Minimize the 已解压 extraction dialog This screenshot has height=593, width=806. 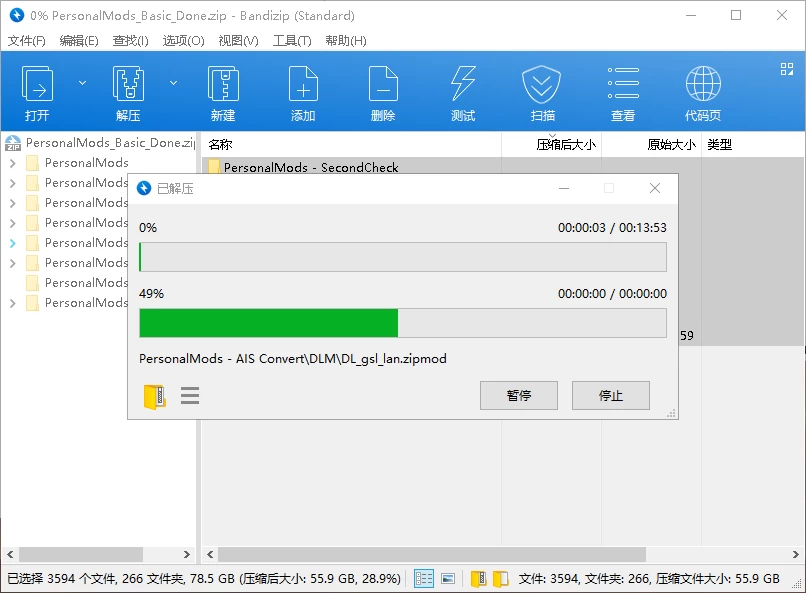(564, 188)
